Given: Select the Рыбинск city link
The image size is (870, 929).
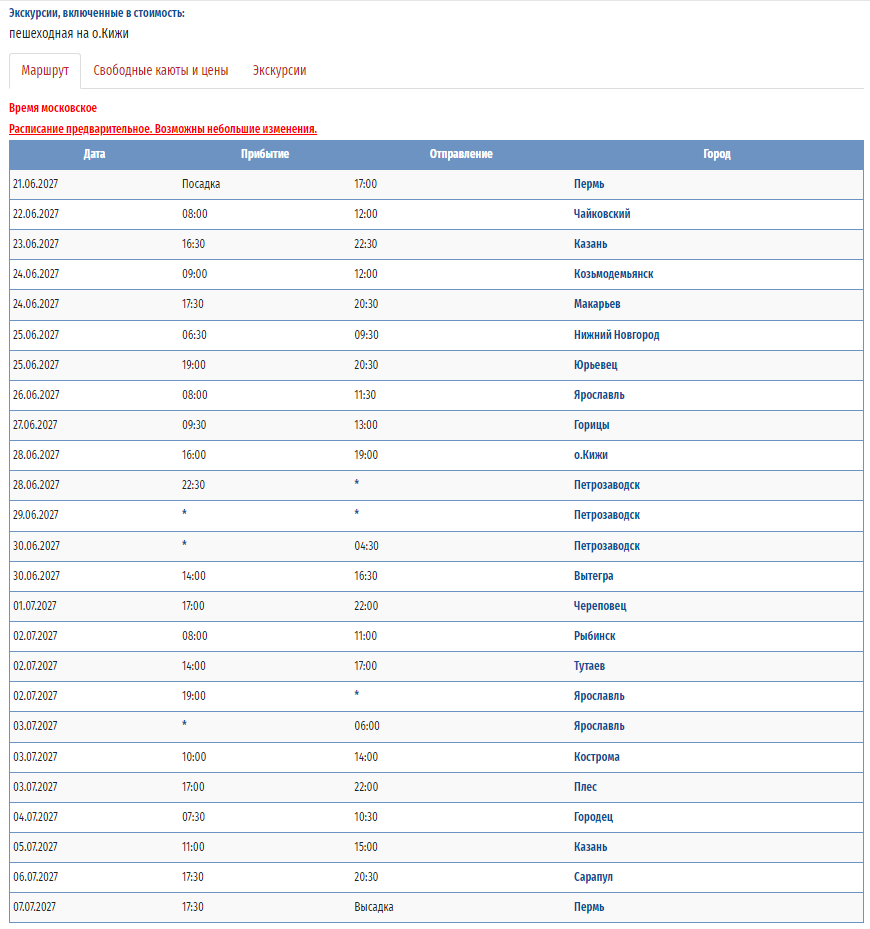Looking at the screenshot, I should pos(594,636).
